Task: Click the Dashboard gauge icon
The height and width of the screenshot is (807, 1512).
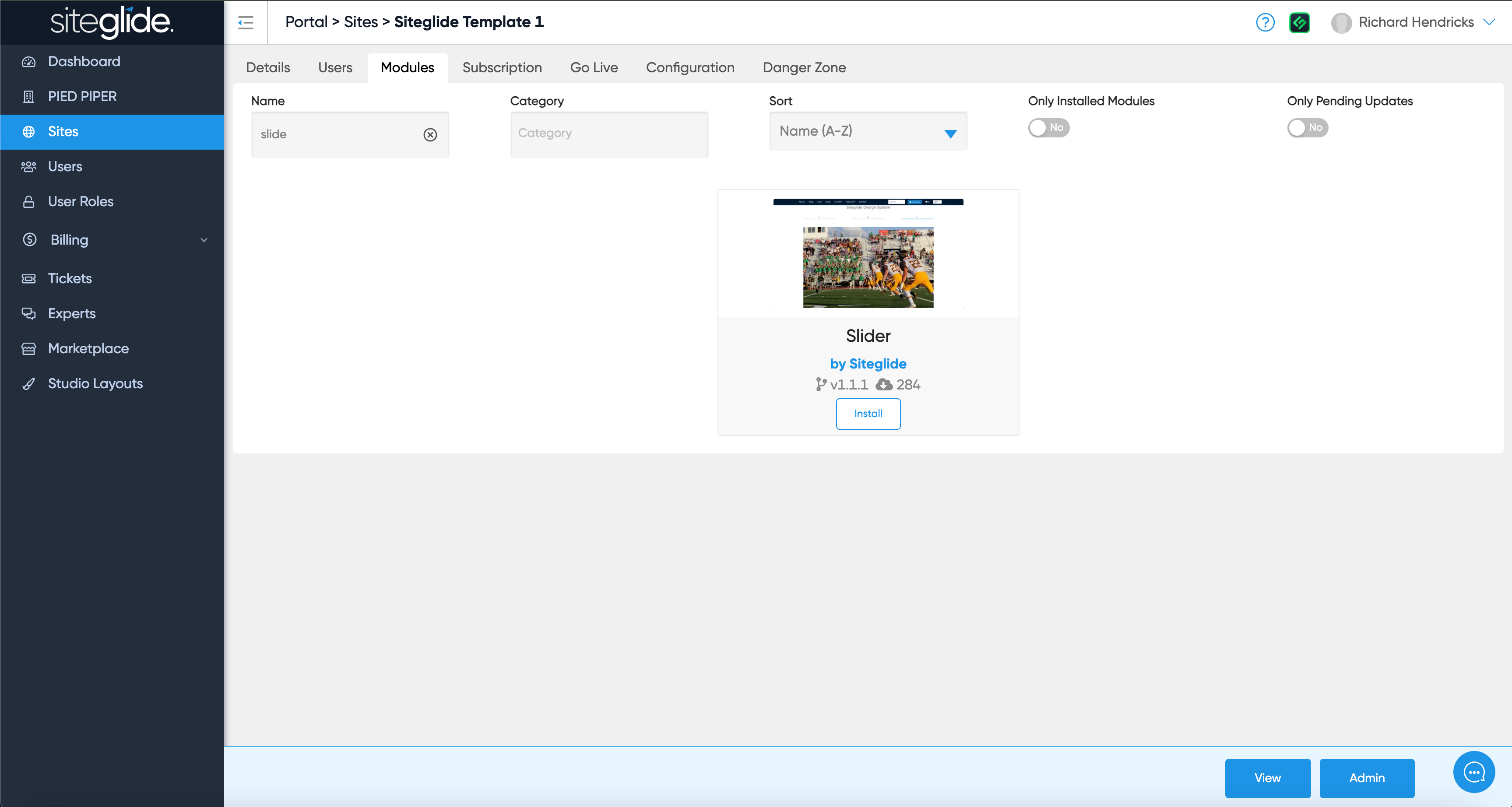Action: point(29,62)
